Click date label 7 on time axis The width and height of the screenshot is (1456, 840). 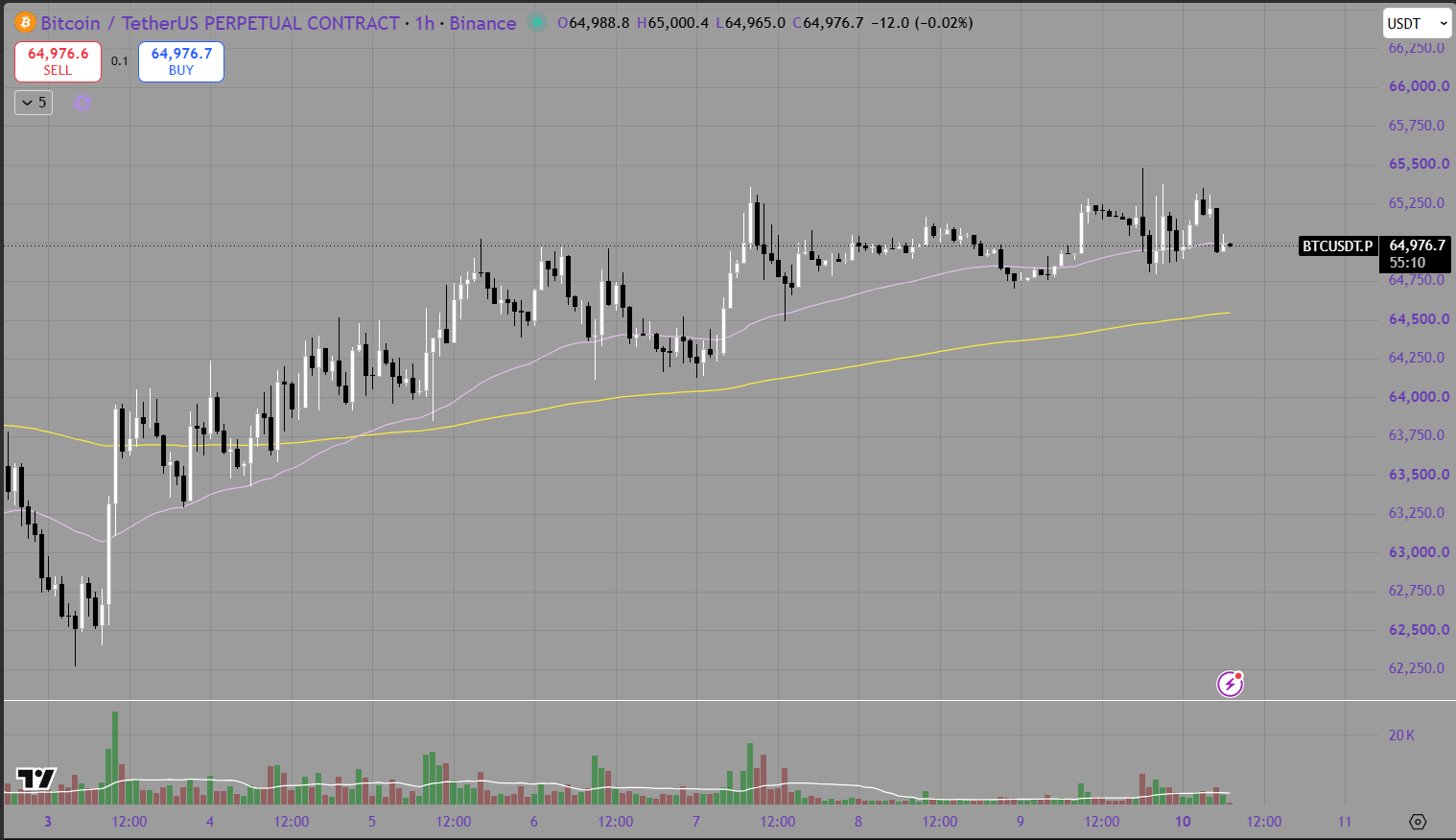click(x=696, y=822)
